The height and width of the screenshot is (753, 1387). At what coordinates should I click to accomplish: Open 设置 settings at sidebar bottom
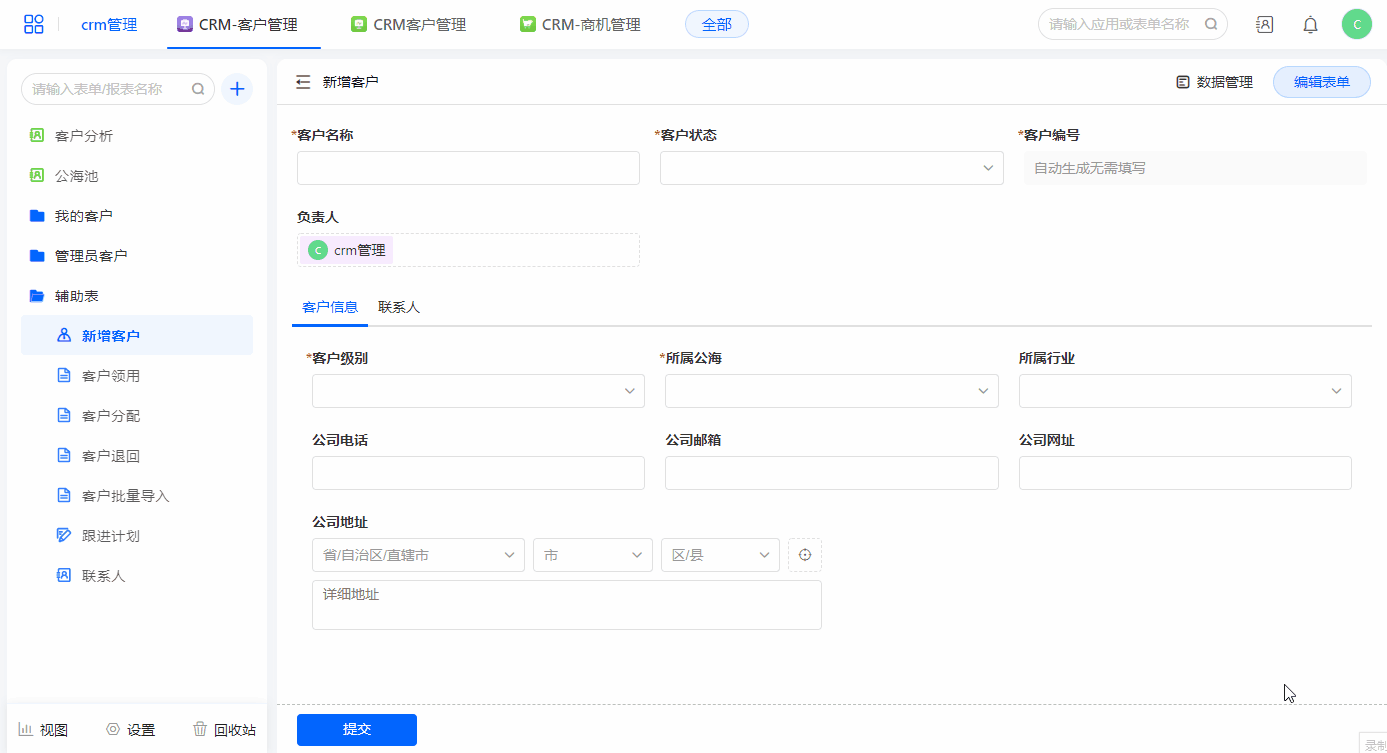(x=131, y=730)
